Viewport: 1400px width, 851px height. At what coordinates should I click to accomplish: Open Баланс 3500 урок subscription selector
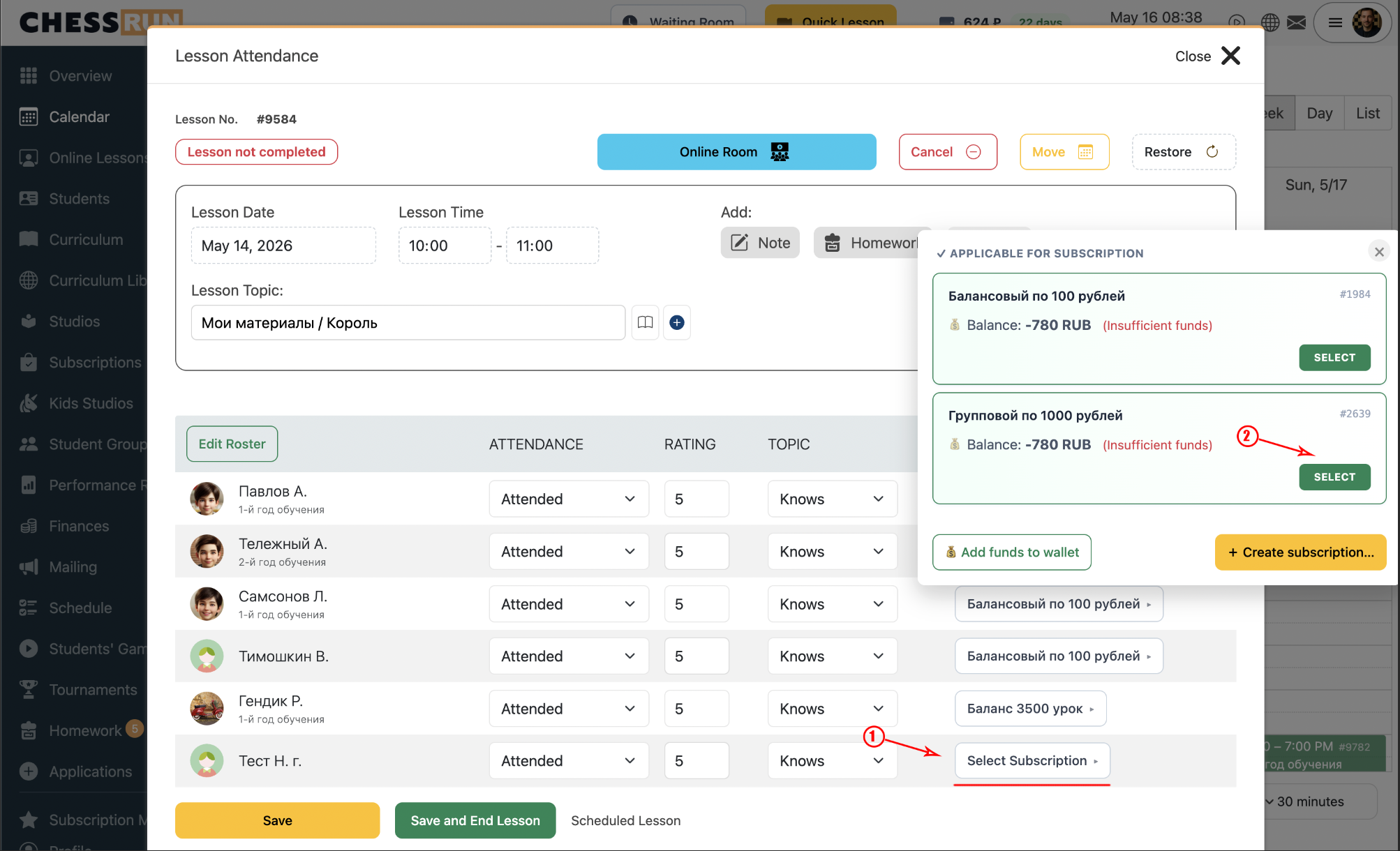point(1030,709)
